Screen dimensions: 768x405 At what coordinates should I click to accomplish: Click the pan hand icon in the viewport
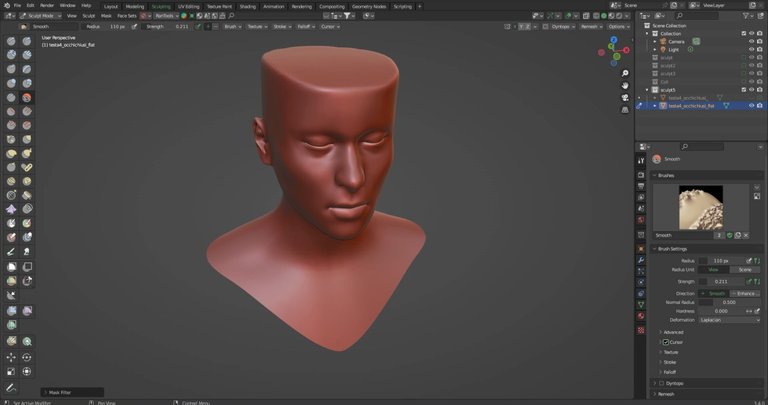pos(624,85)
